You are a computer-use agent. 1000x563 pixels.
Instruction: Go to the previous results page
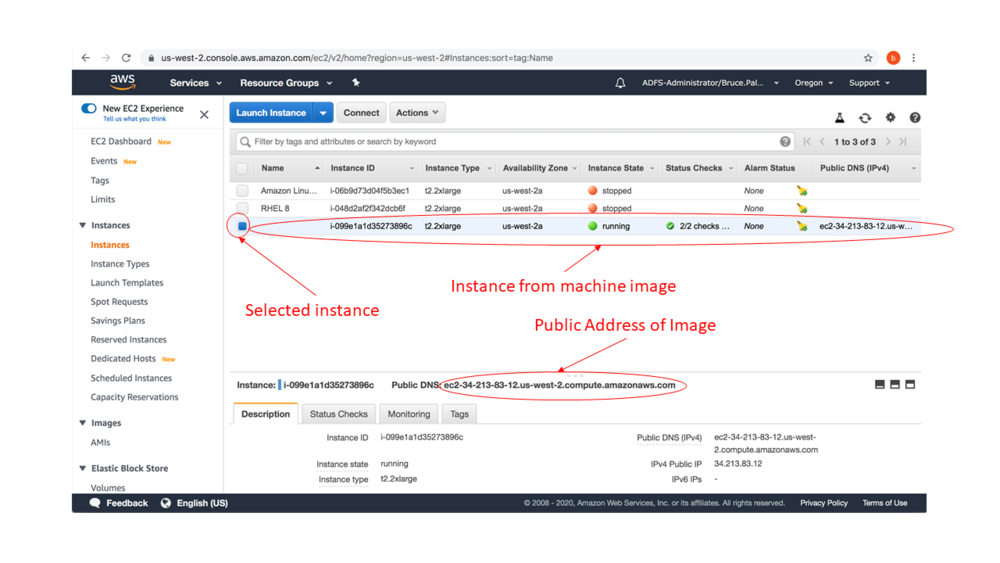pyautogui.click(x=822, y=142)
